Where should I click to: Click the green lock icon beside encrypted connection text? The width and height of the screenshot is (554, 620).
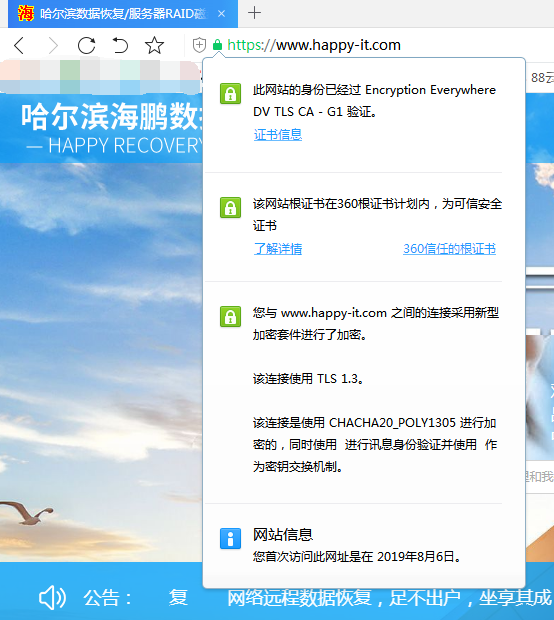[231, 316]
